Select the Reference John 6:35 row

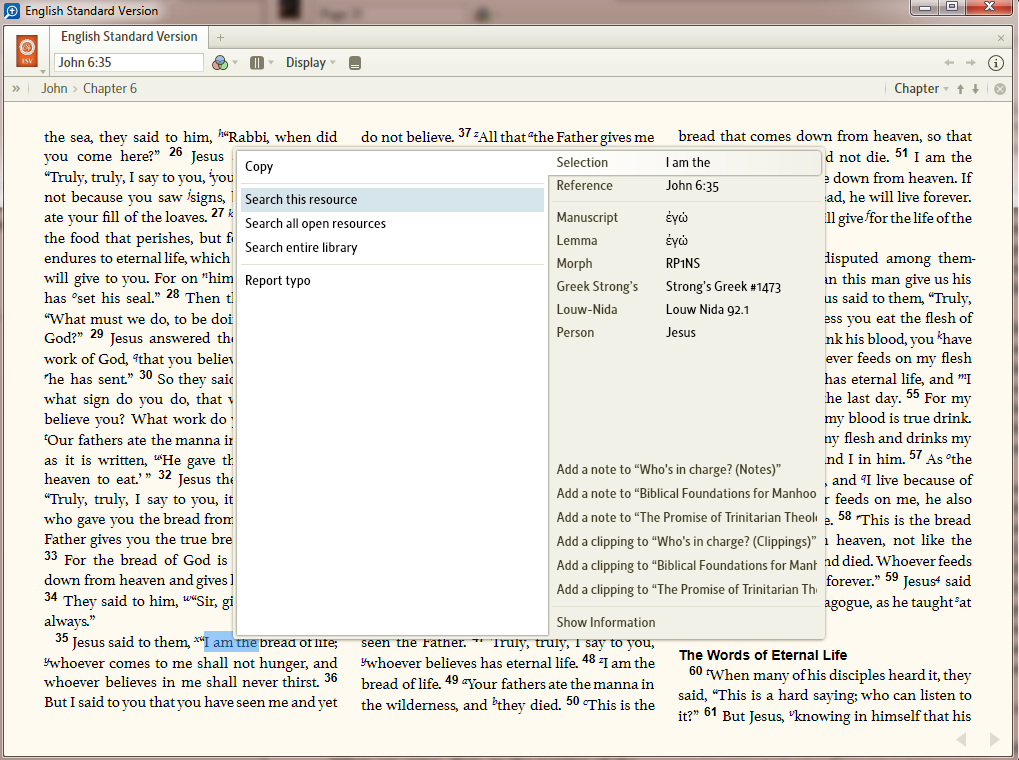tap(687, 186)
